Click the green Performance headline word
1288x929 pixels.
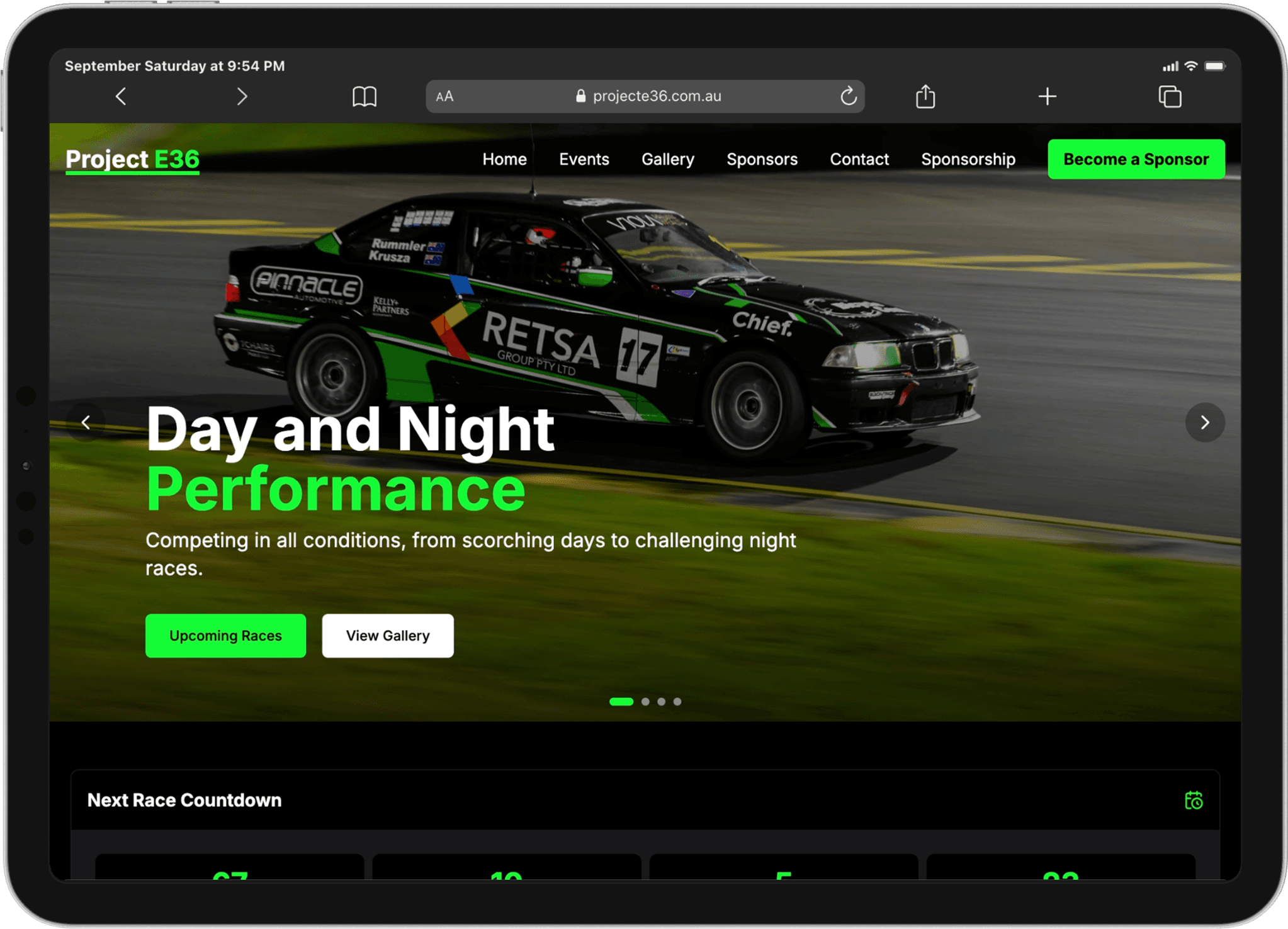click(336, 490)
